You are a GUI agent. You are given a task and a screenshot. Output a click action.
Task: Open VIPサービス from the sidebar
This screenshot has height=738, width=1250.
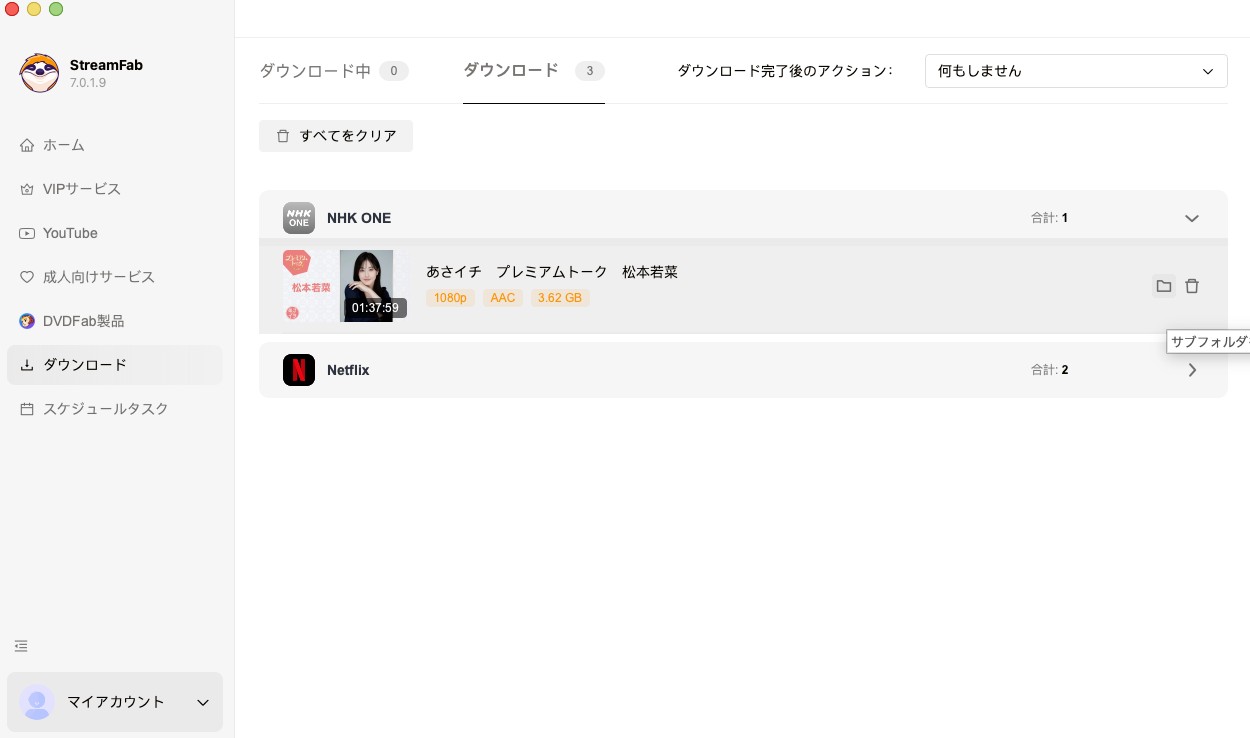pos(80,189)
